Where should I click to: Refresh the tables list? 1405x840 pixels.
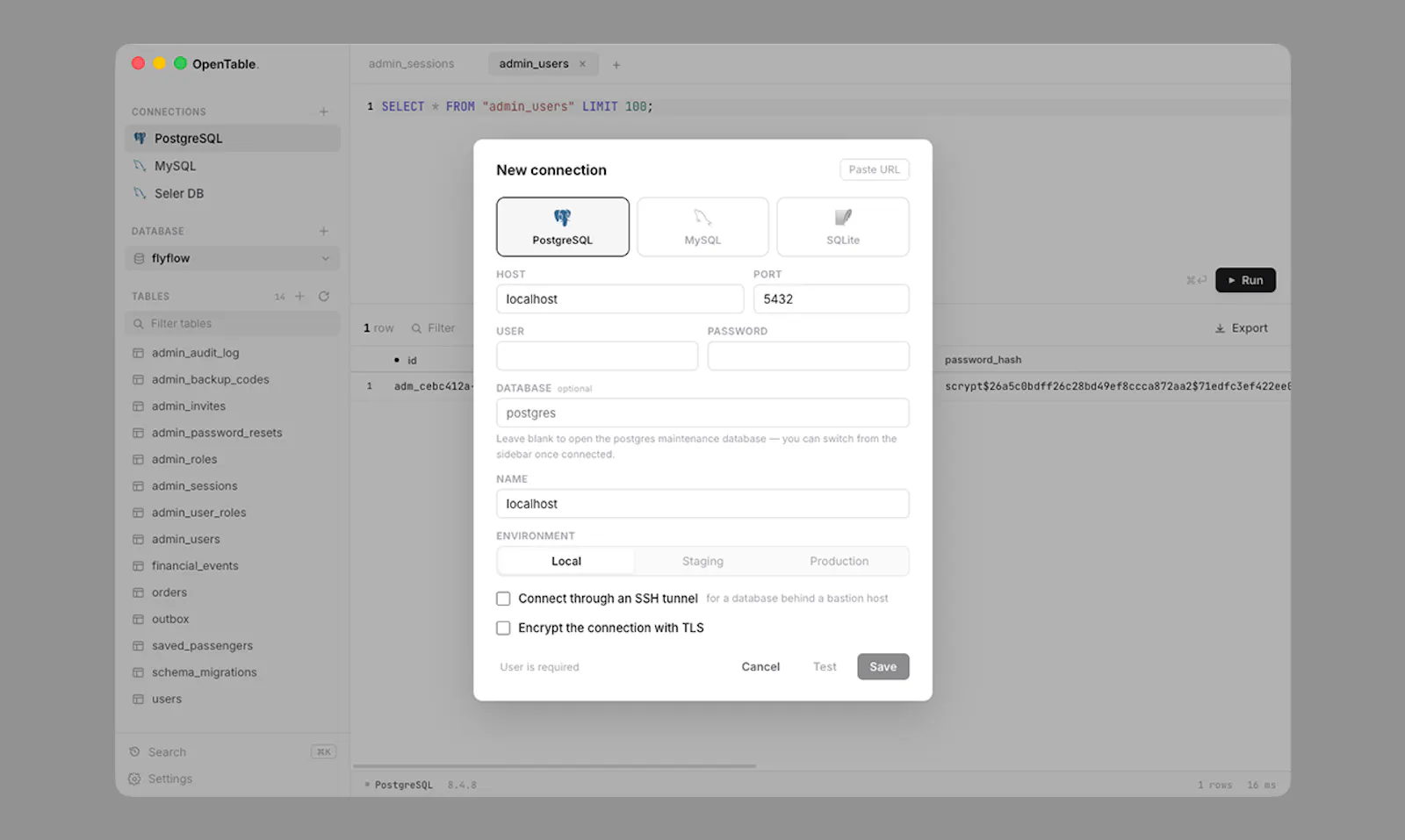point(324,297)
